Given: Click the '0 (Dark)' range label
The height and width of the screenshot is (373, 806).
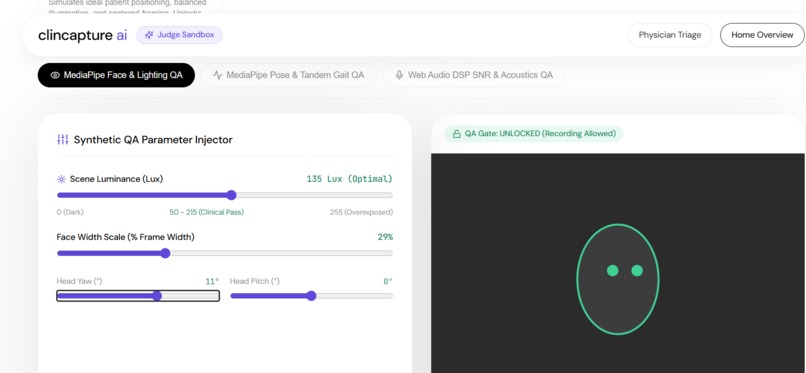Looking at the screenshot, I should [70, 212].
